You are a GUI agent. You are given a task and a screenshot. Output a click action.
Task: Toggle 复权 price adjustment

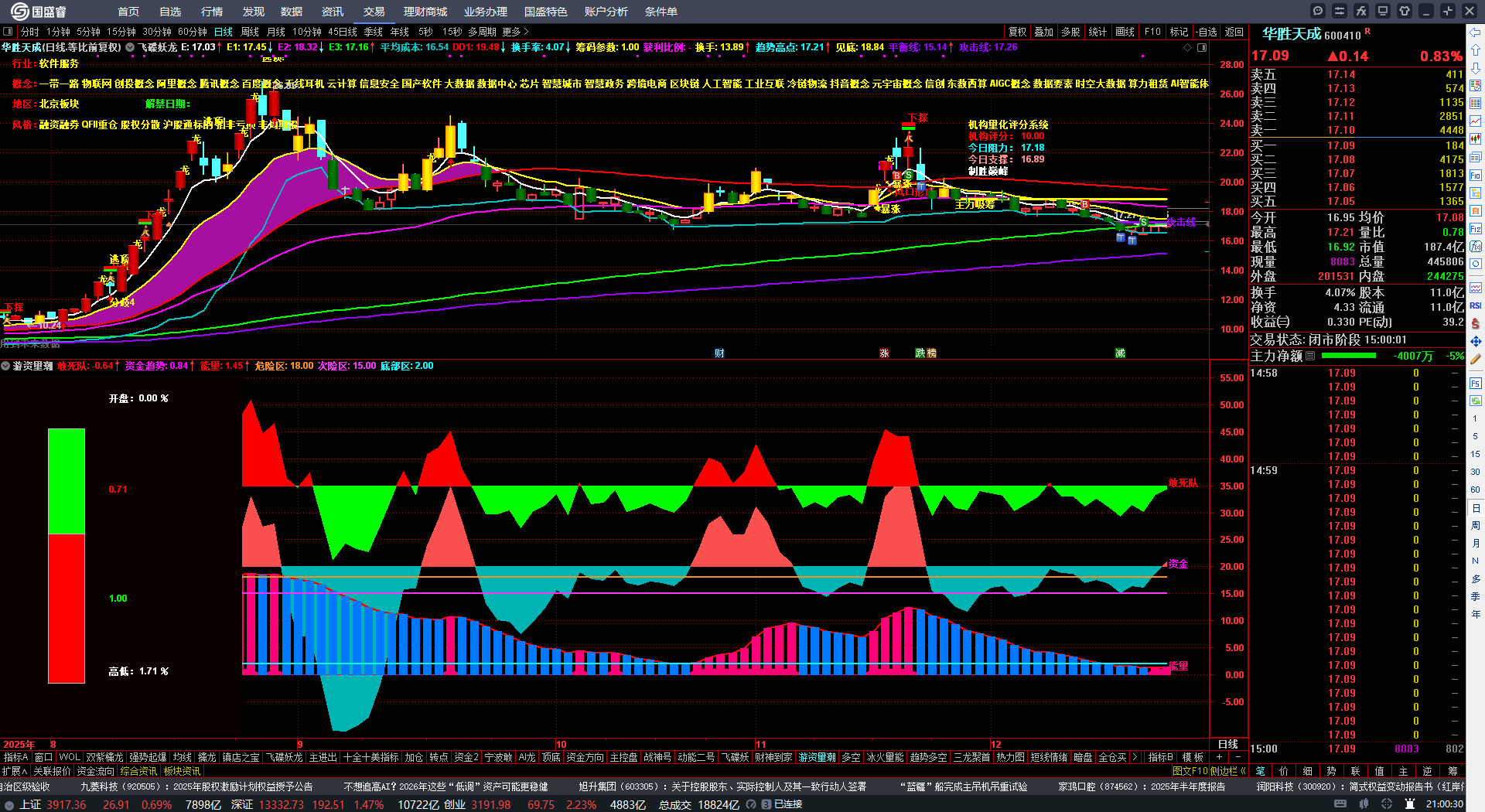(1017, 32)
